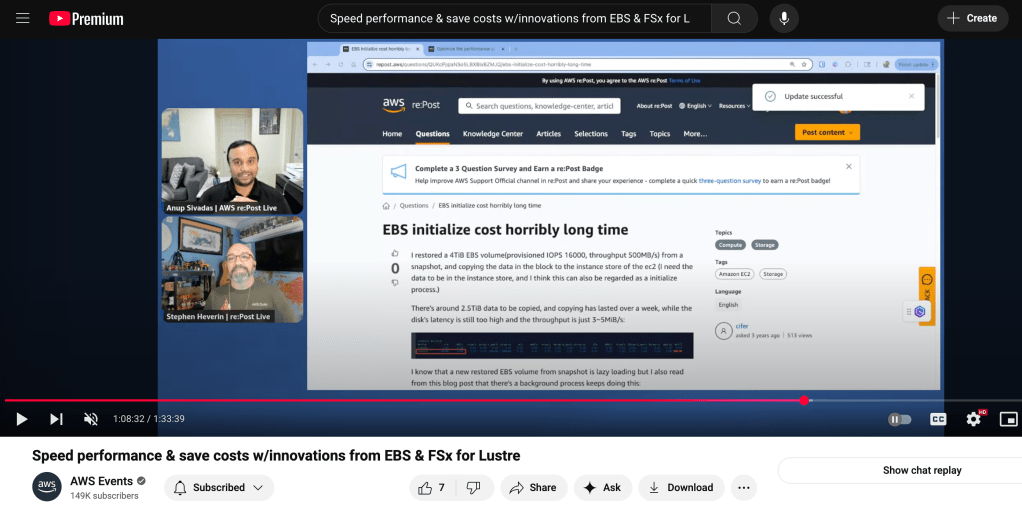Dislike the video
This screenshot has width=1022, height=505.
(x=474, y=488)
